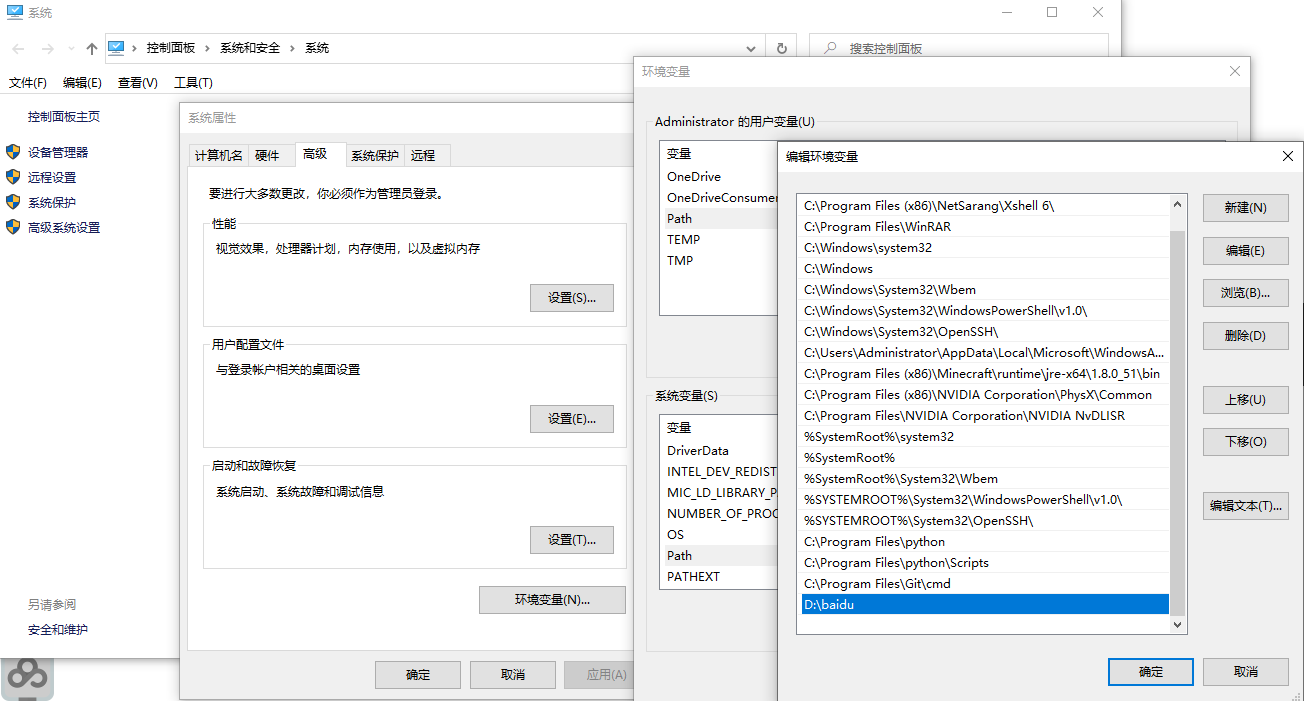
Task: Select the NVIDIA PhysX Common entry
Action: (985, 394)
